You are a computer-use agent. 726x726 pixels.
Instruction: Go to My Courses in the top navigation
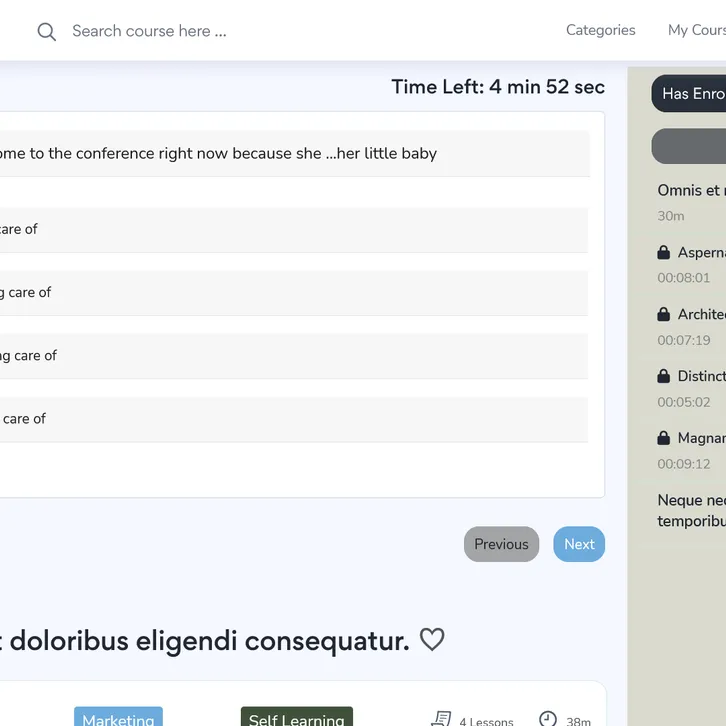click(696, 30)
